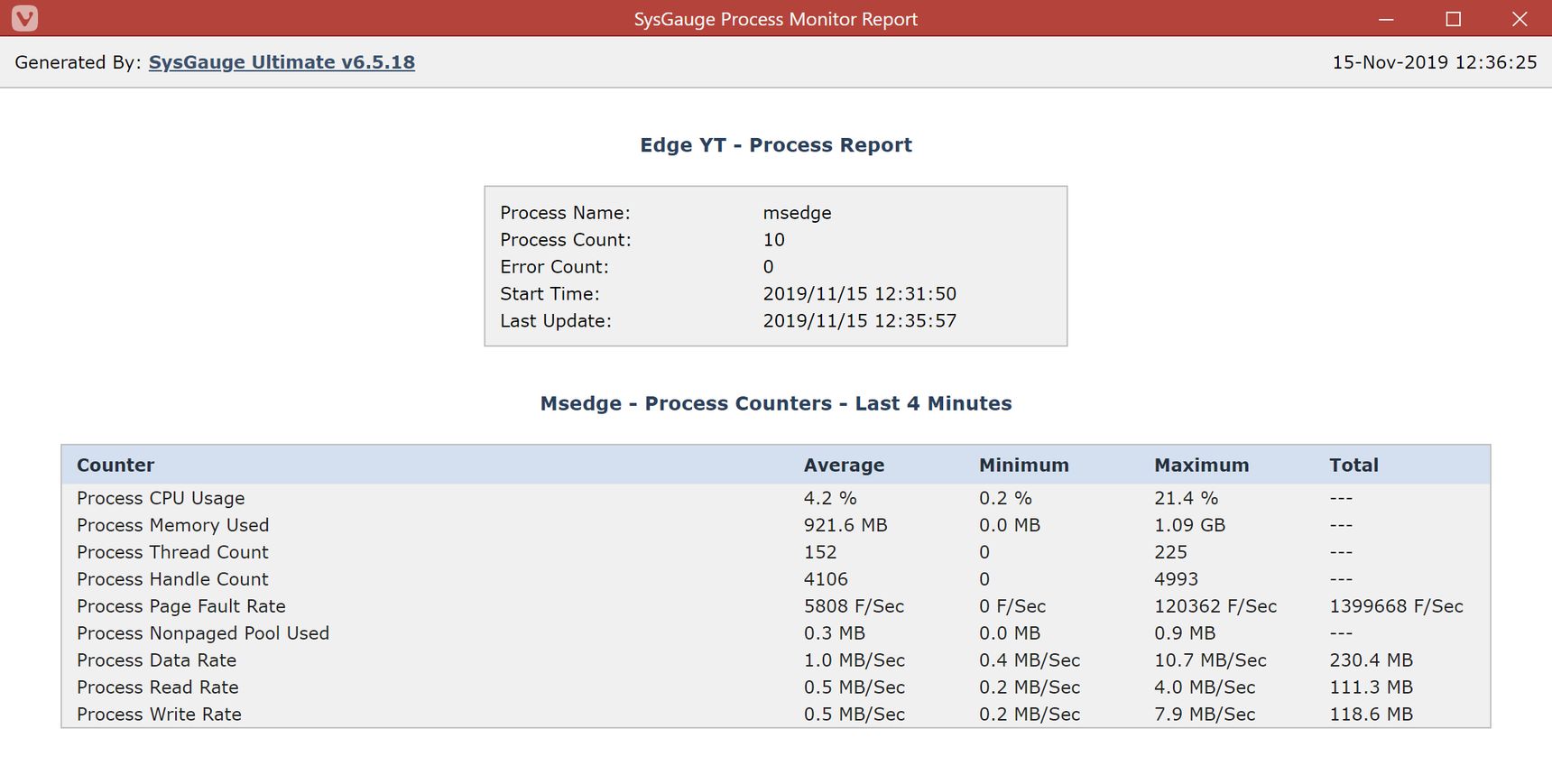
Task: Click the msedge process name value
Action: click(797, 214)
